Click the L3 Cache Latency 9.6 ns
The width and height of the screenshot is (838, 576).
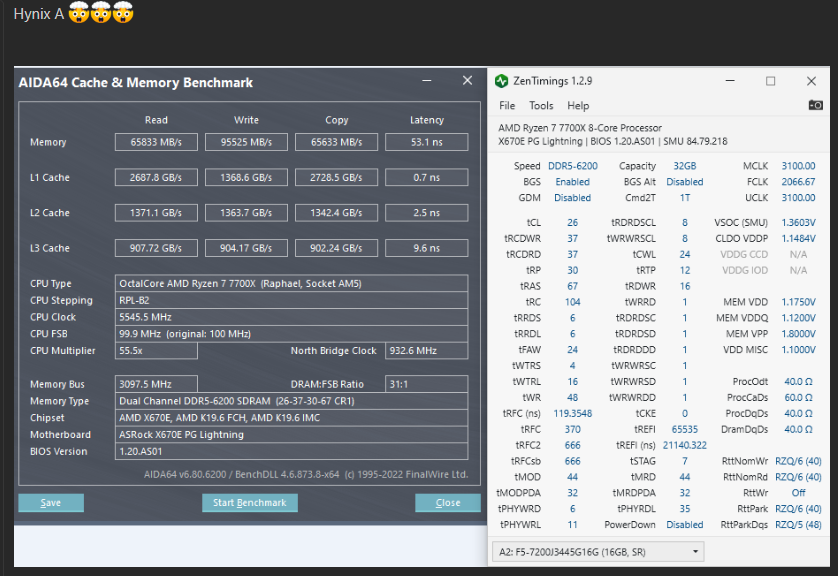click(426, 248)
